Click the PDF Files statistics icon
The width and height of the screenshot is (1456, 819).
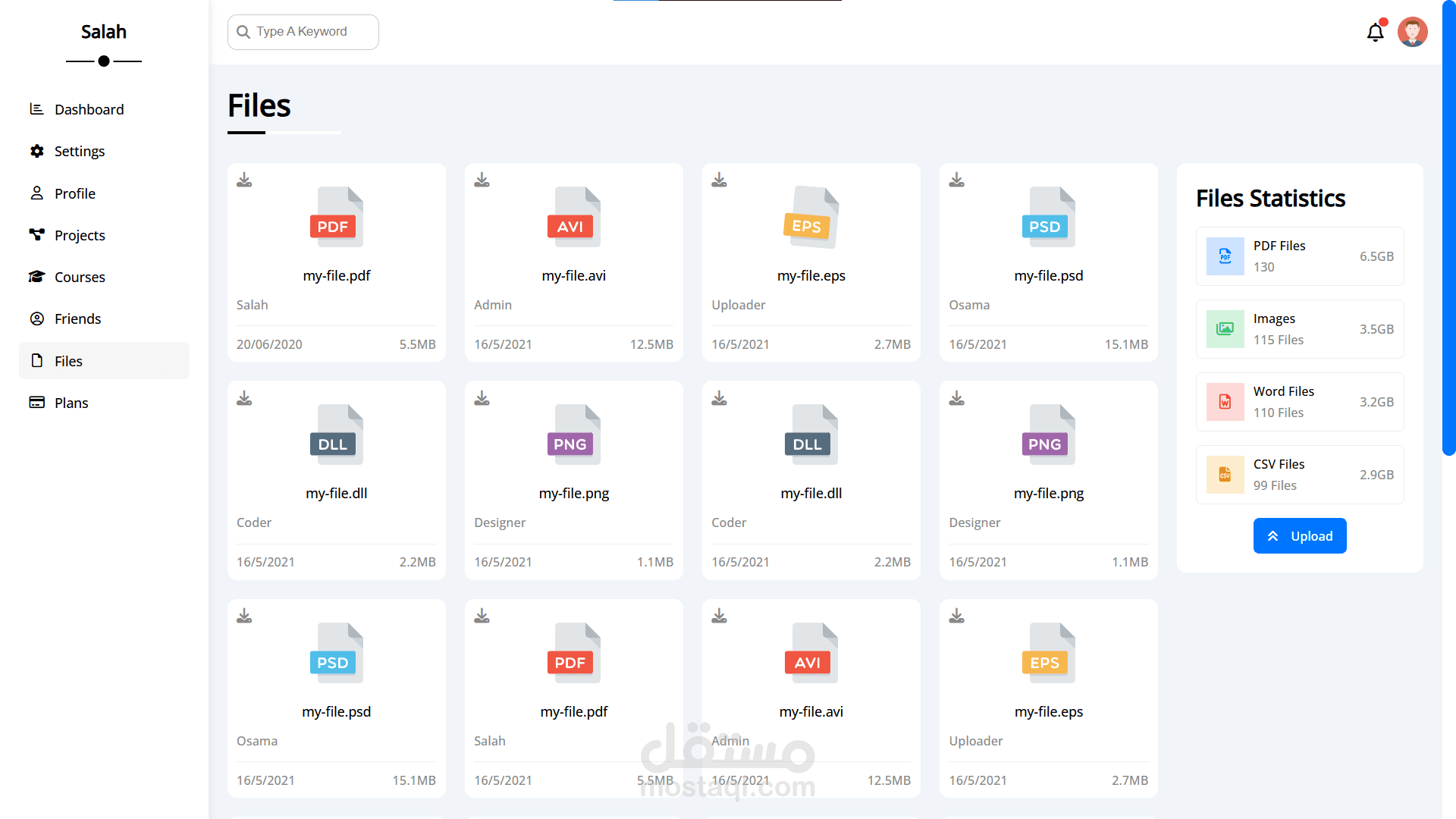pos(1225,256)
